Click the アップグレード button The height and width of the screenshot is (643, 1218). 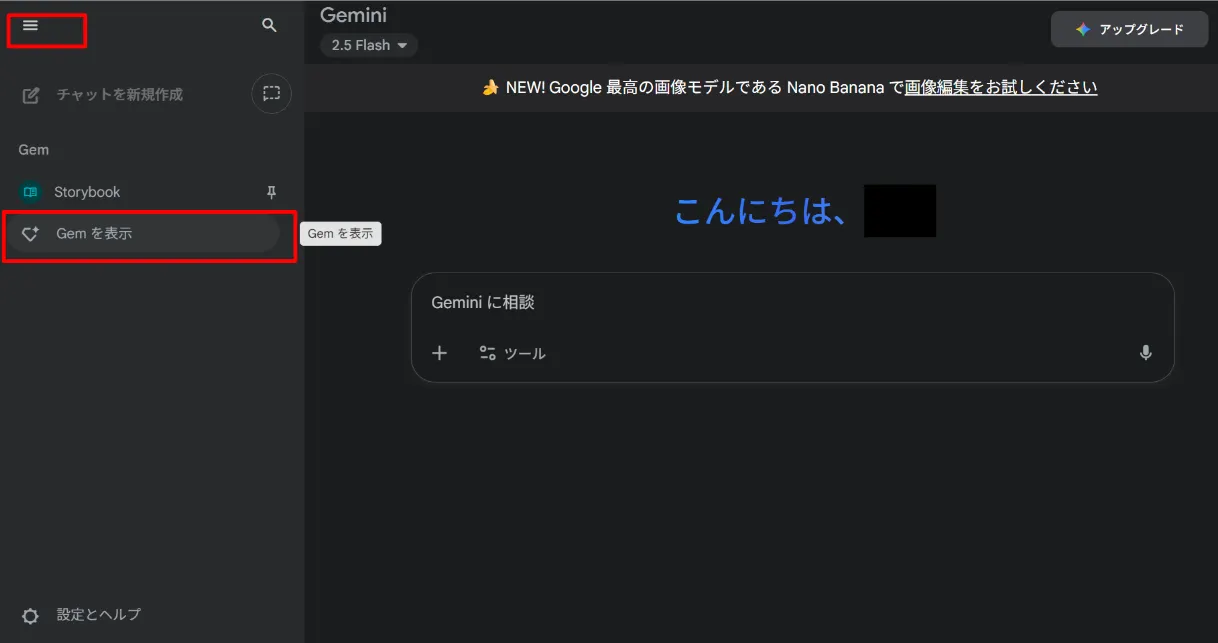tap(1129, 30)
